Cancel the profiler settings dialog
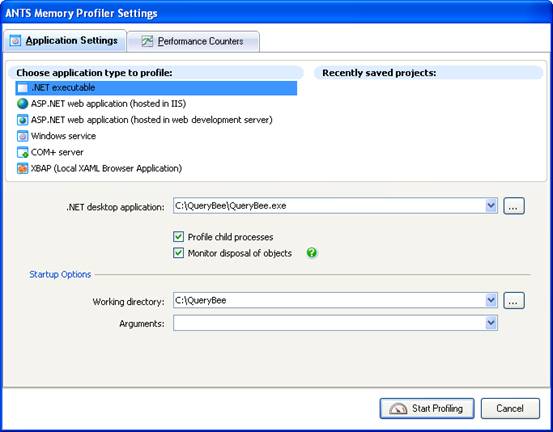 pyautogui.click(x=510, y=408)
